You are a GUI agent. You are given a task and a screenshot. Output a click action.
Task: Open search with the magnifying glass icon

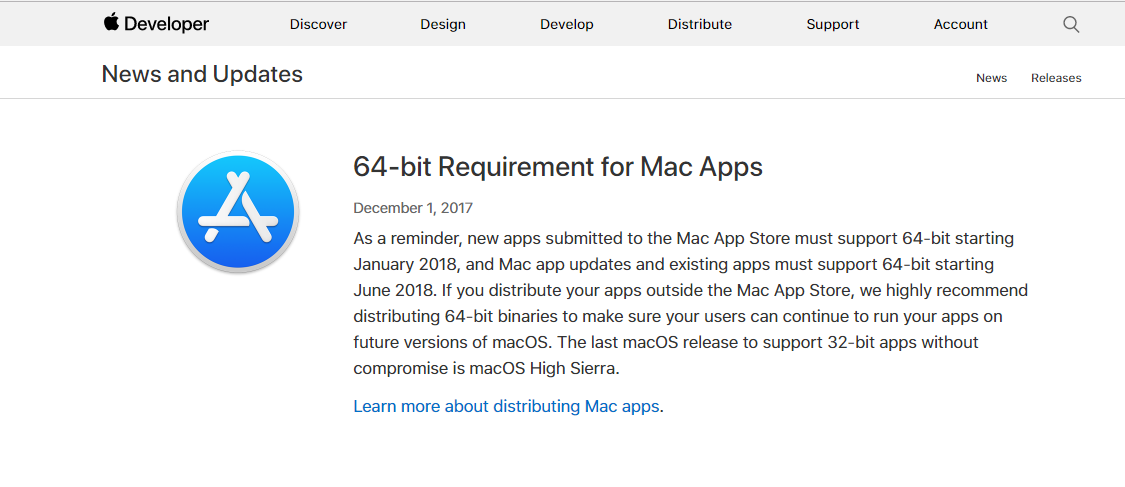[x=1070, y=24]
